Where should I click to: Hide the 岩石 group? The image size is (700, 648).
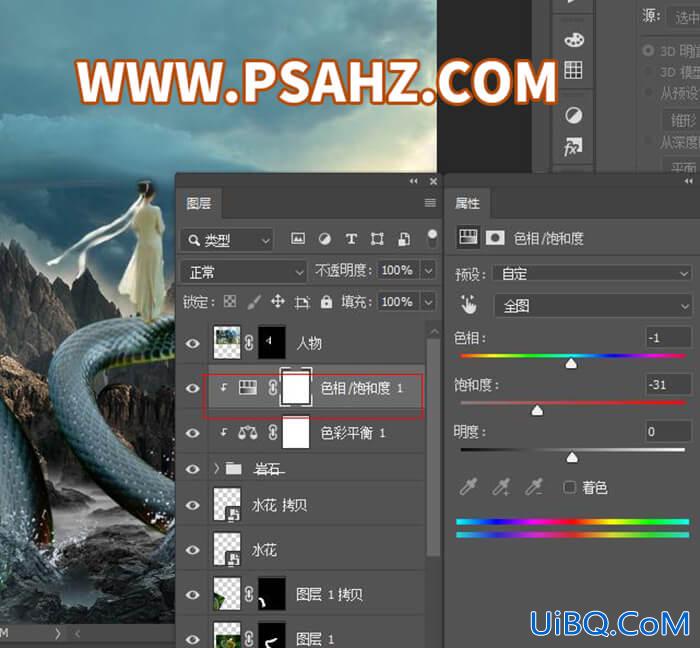(x=193, y=469)
